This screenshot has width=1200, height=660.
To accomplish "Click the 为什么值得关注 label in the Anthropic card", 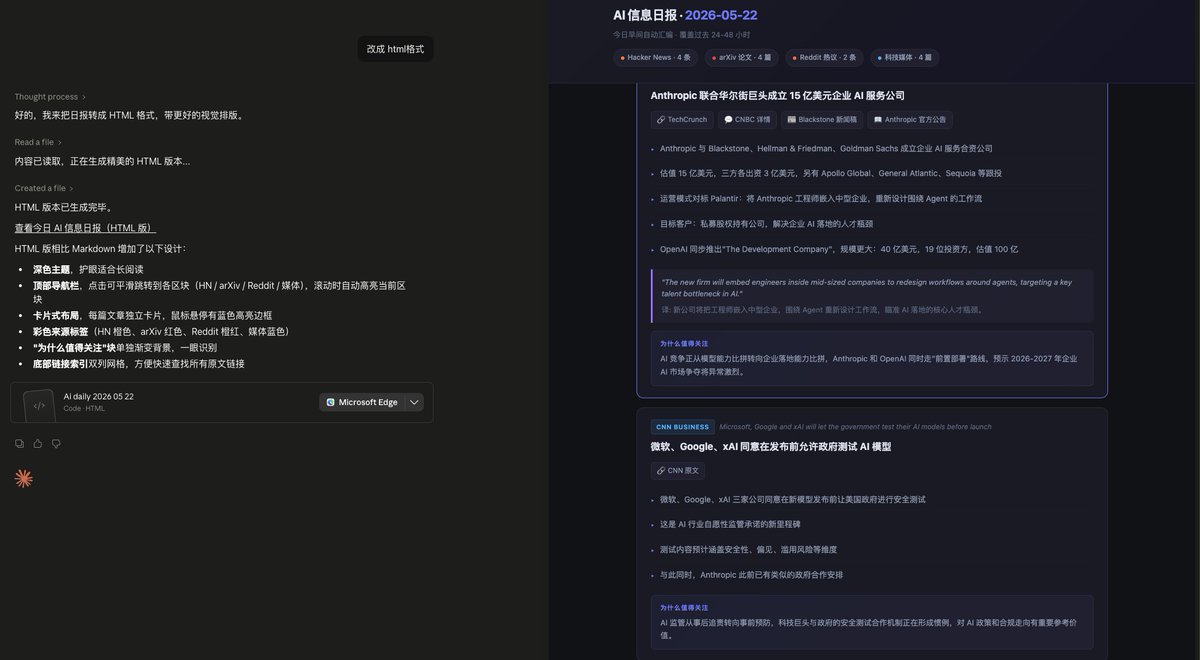I will coord(684,344).
